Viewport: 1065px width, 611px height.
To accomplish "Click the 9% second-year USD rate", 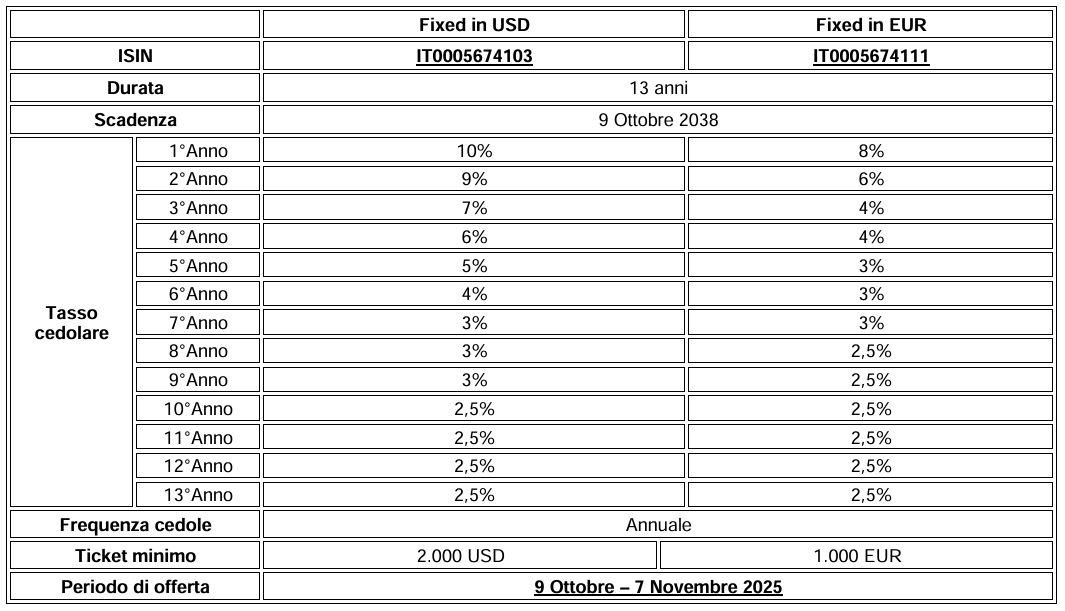I will [x=474, y=180].
